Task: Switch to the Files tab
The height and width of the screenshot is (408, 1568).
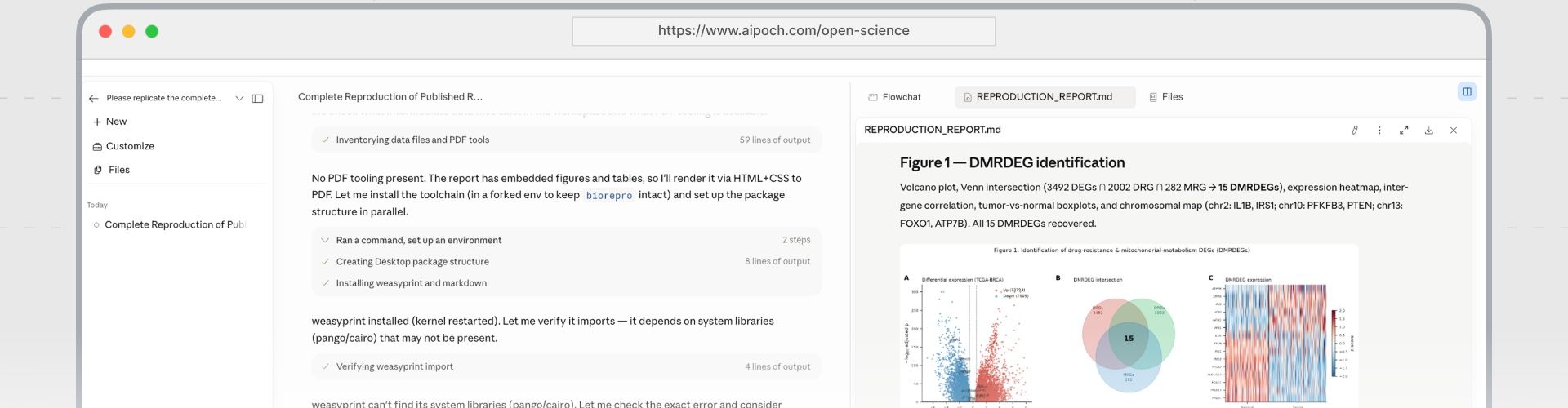Action: tap(1165, 97)
